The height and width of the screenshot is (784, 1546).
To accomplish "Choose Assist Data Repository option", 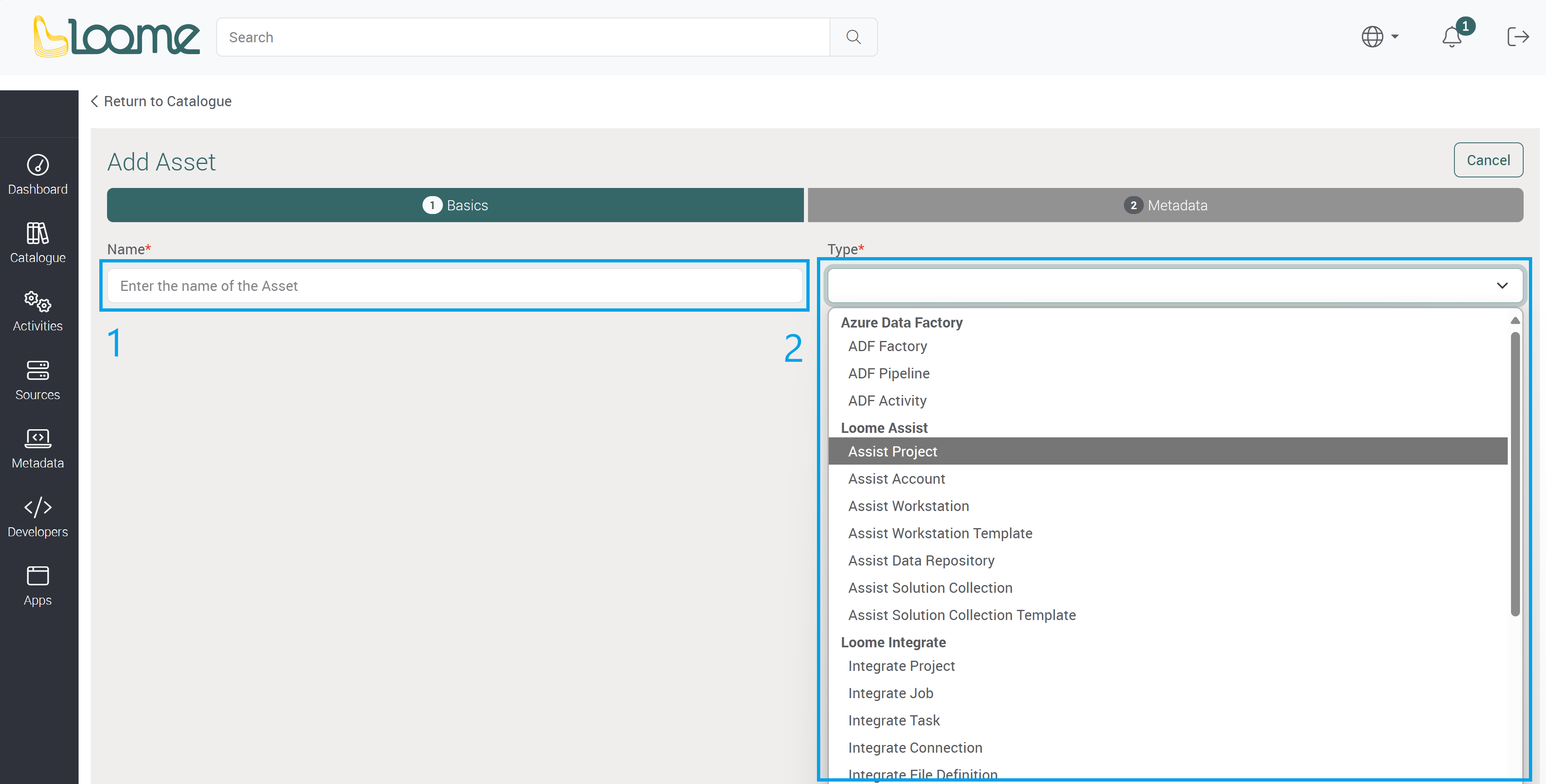I will (1168, 560).
